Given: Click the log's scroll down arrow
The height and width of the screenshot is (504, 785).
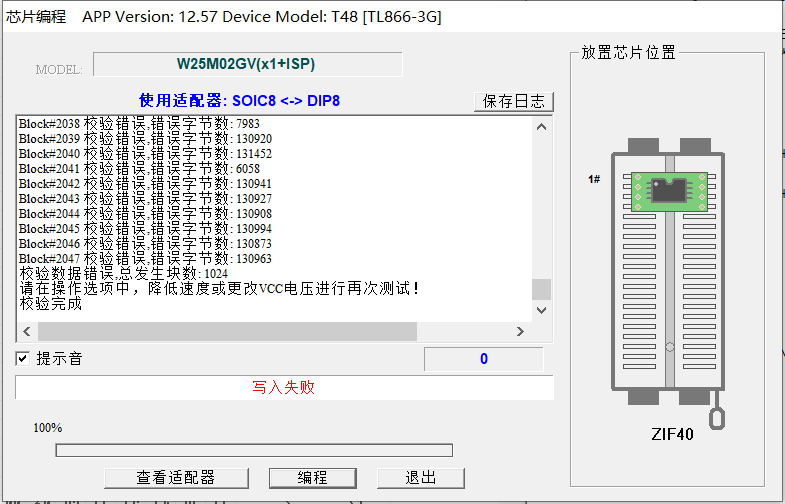Looking at the screenshot, I should pos(541,311).
